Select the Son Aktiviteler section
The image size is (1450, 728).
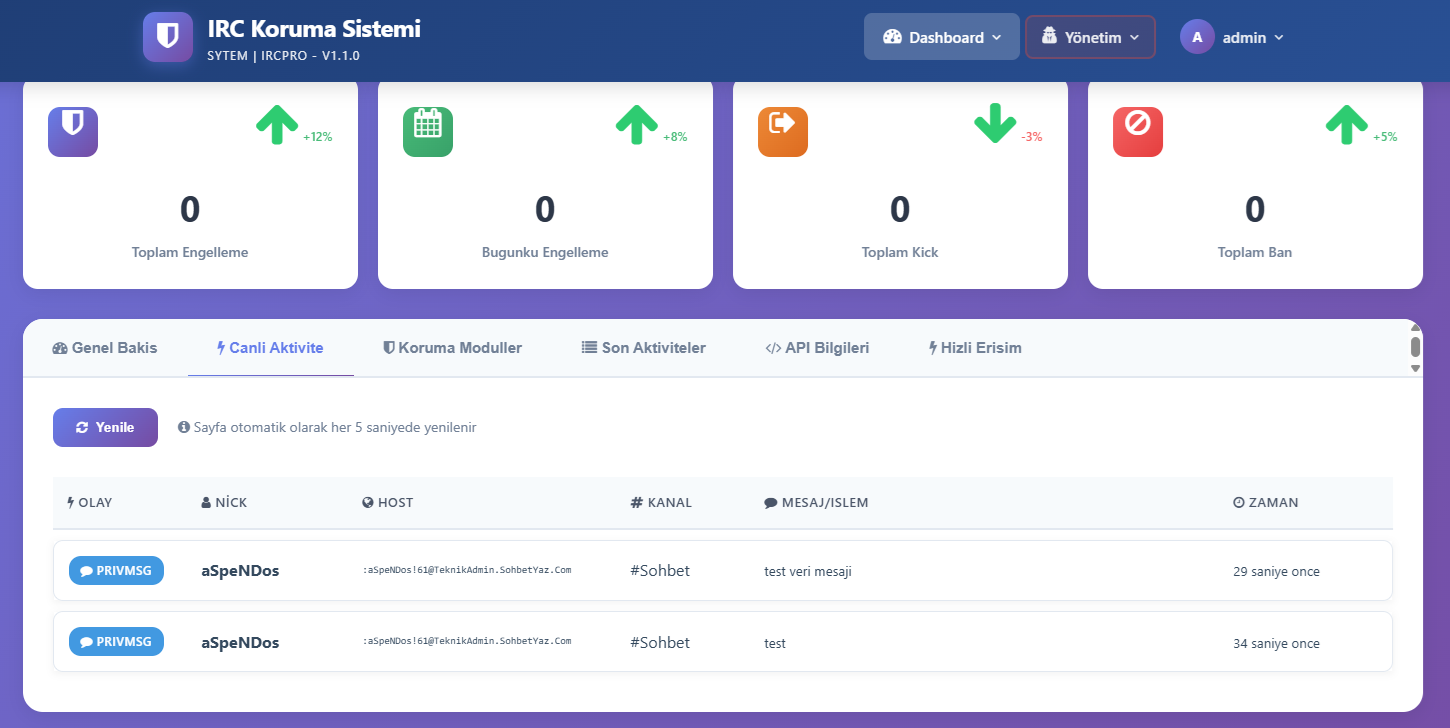coord(644,347)
